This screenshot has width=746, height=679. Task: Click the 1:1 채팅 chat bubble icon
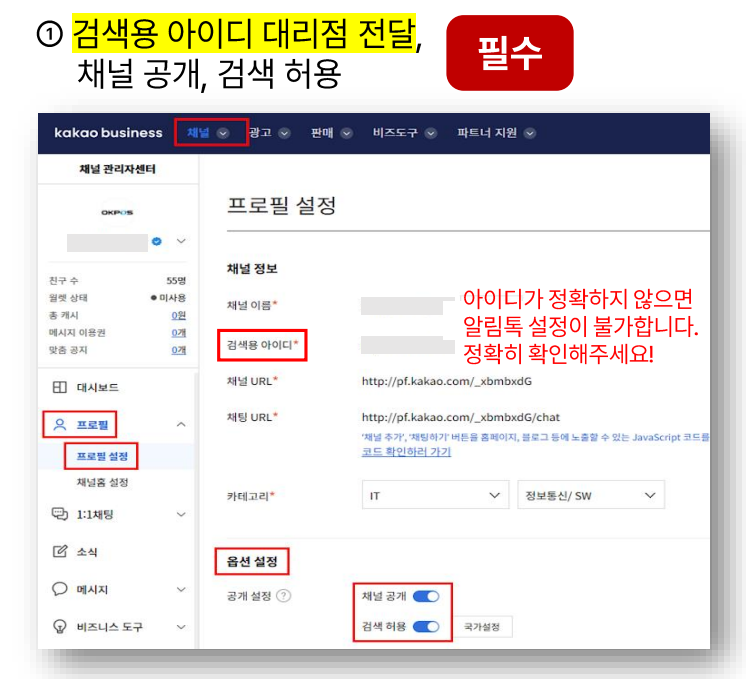[x=60, y=514]
